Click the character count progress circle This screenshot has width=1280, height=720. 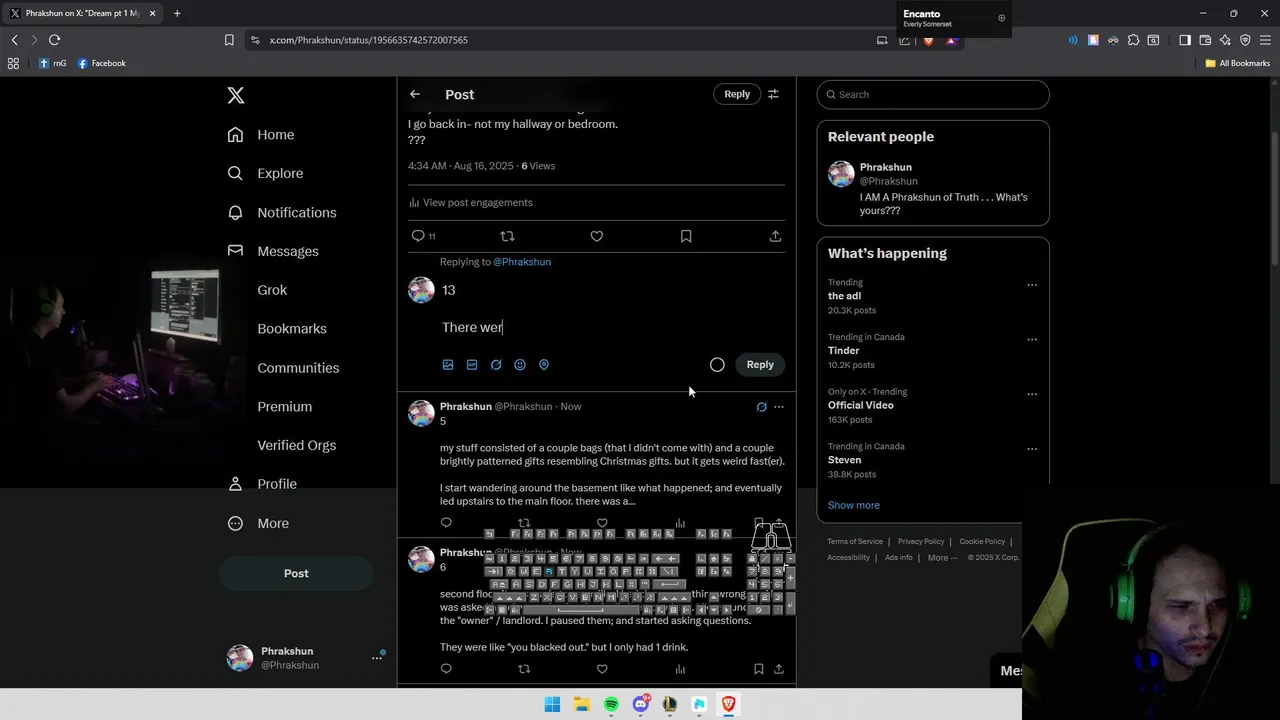coord(717,365)
